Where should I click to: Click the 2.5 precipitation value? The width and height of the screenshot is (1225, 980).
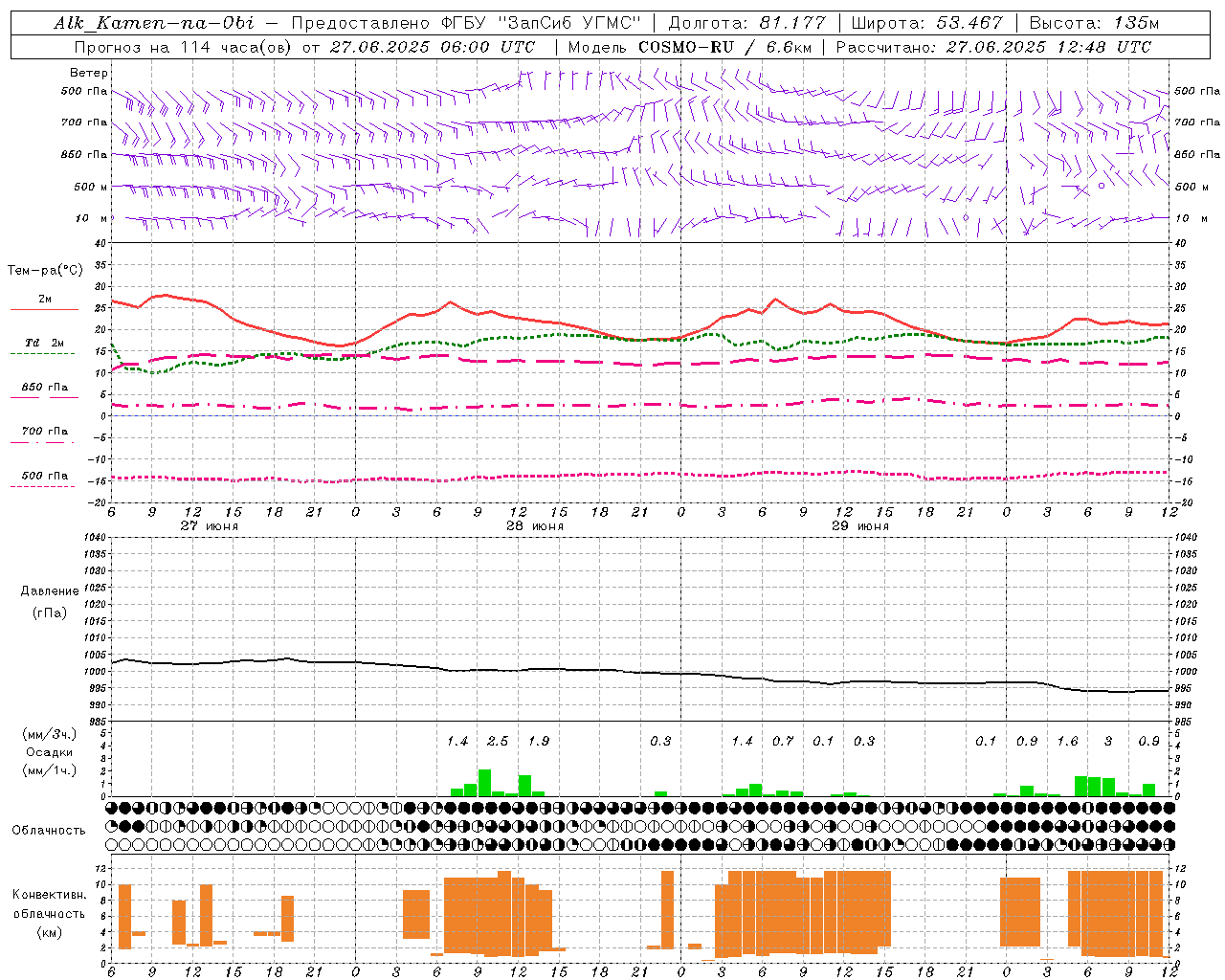[499, 742]
